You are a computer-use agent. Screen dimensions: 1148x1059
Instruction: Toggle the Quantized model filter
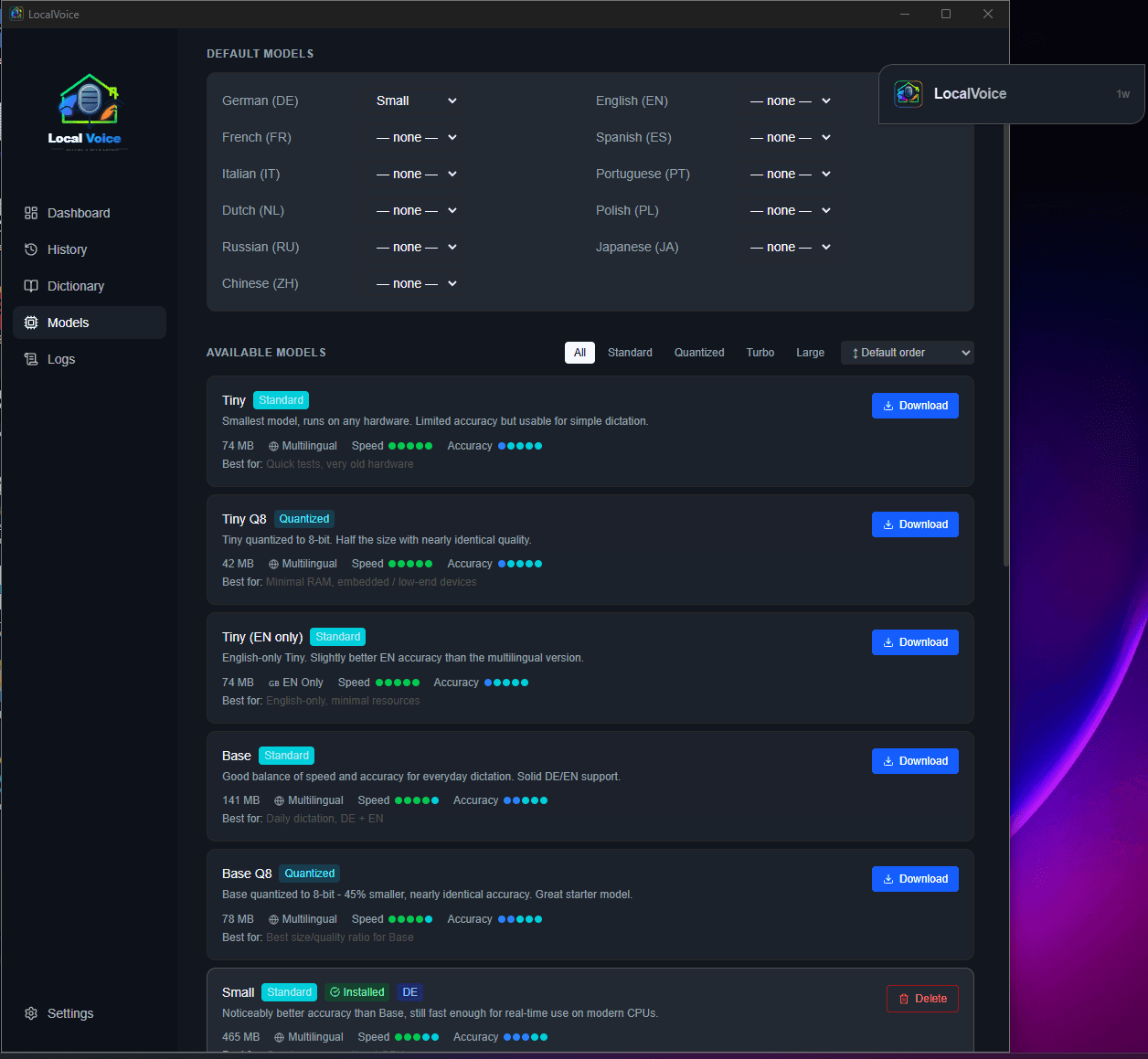point(698,352)
